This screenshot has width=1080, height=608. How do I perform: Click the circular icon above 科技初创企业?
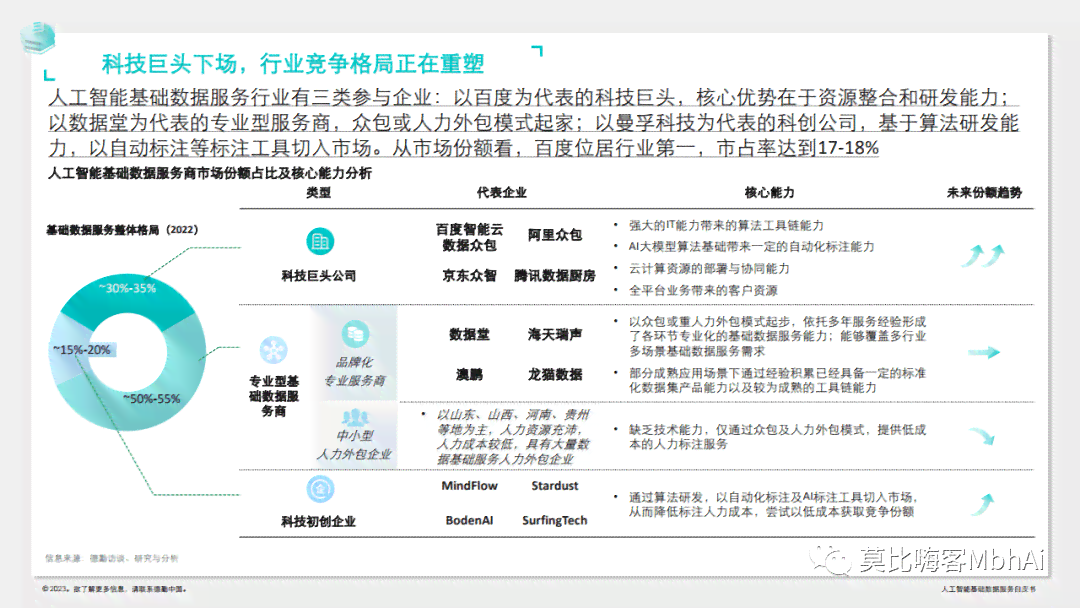[x=320, y=489]
